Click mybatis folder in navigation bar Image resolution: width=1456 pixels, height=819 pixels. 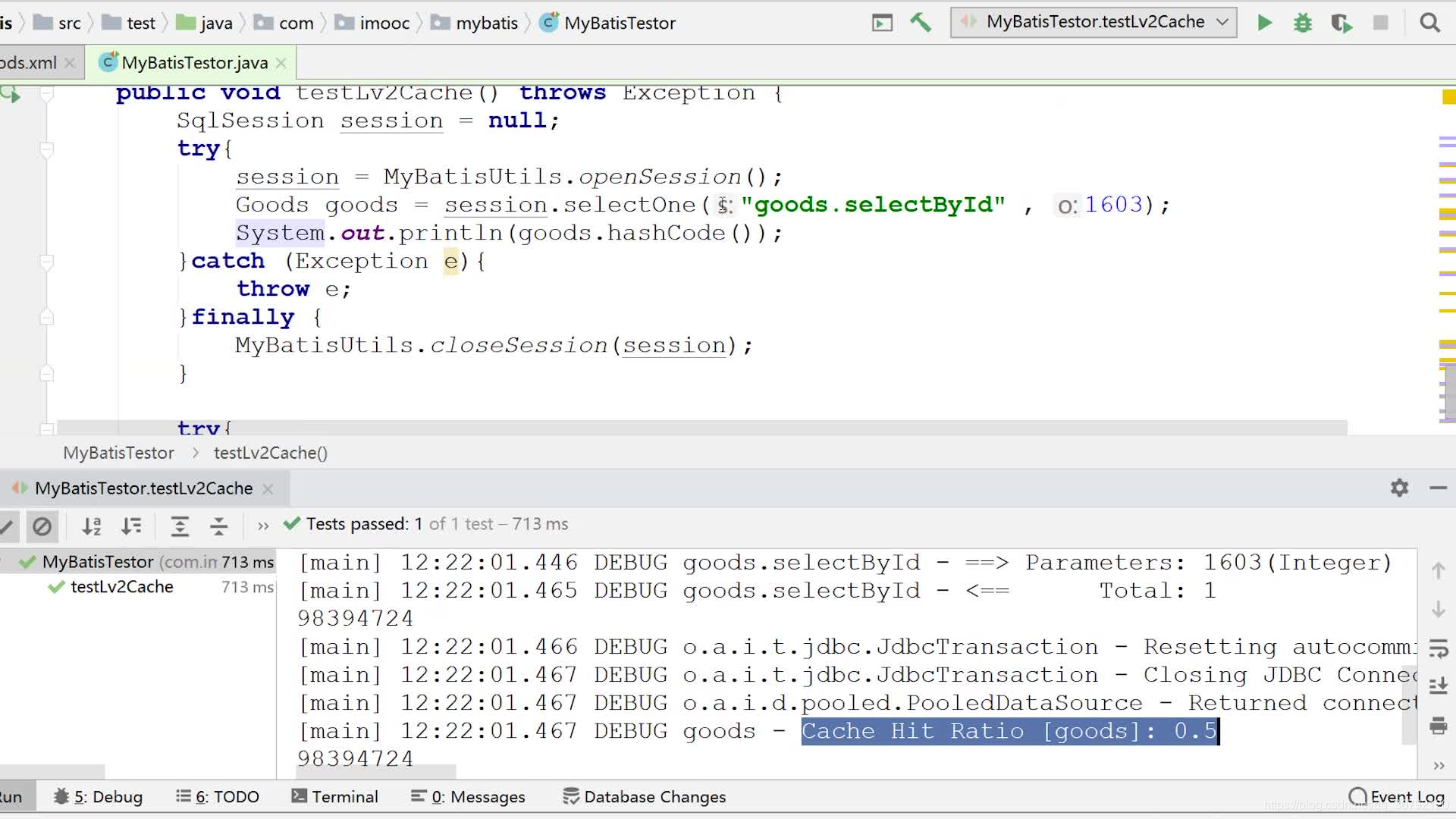click(475, 23)
